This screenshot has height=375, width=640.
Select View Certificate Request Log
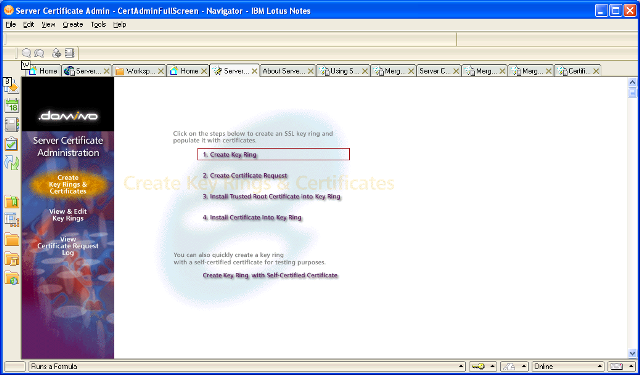(x=68, y=246)
